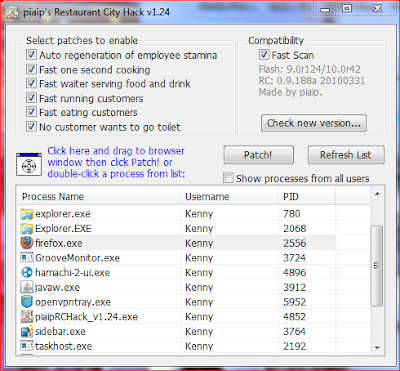Image resolution: width=400 pixels, height=371 pixels.
Task: Click Kenny username in javaw.exe row
Action: (199, 288)
